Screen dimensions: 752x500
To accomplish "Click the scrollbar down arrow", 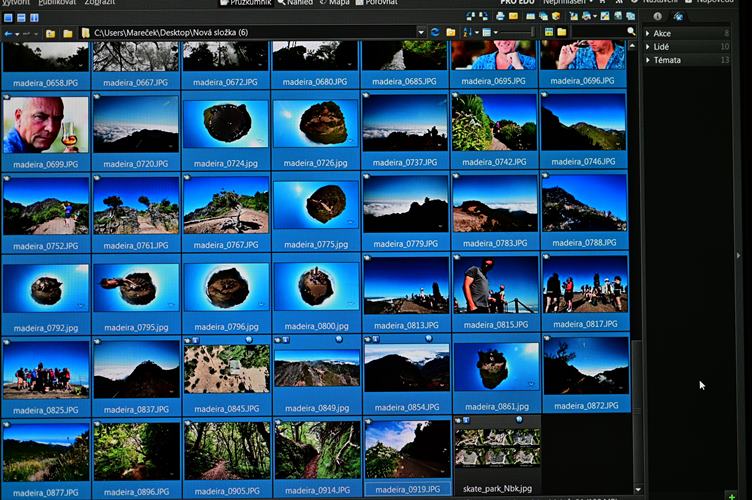I will click(638, 489).
